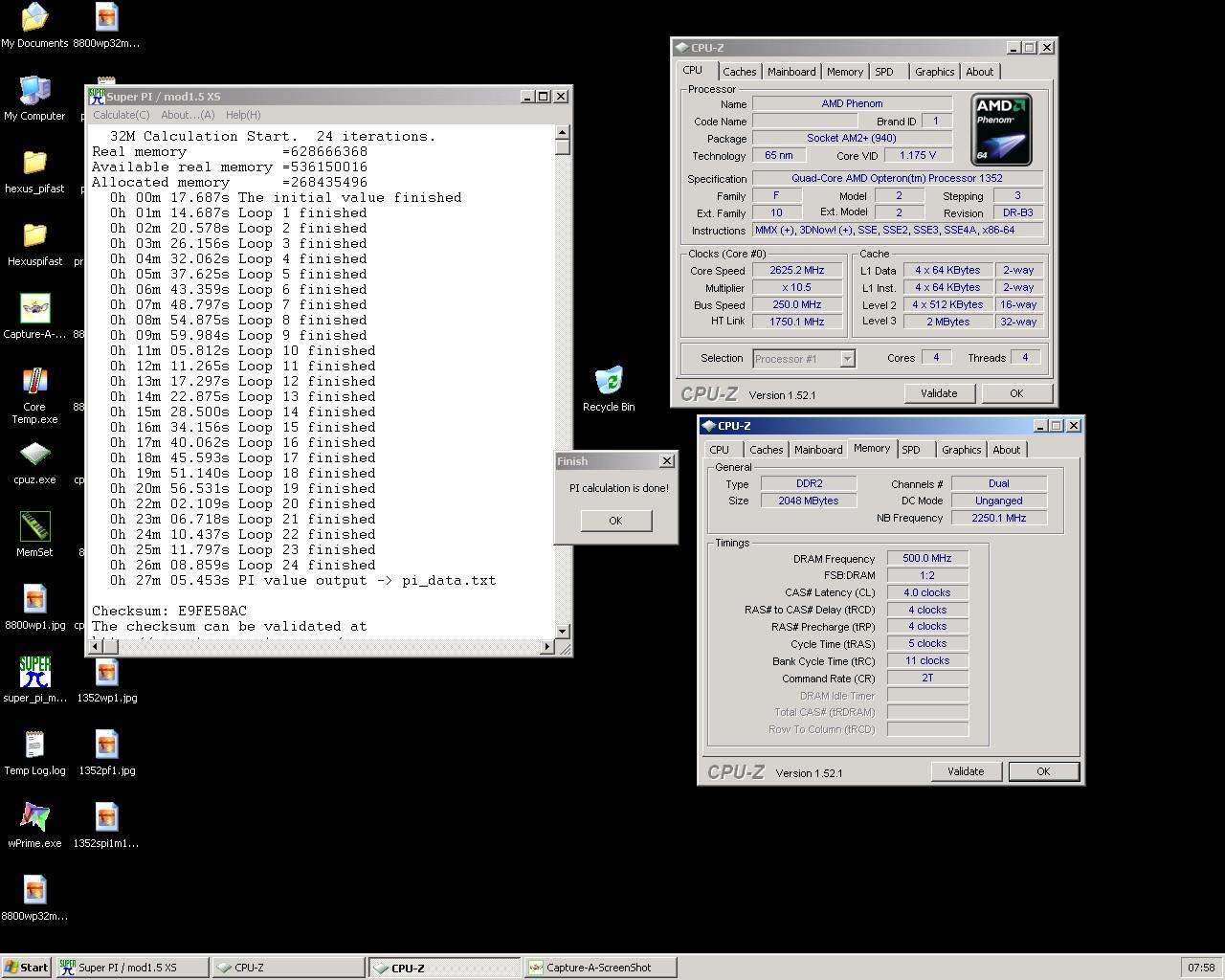Open About tab in CPU-Z Memory window
This screenshot has height=980, width=1225.
[1007, 450]
